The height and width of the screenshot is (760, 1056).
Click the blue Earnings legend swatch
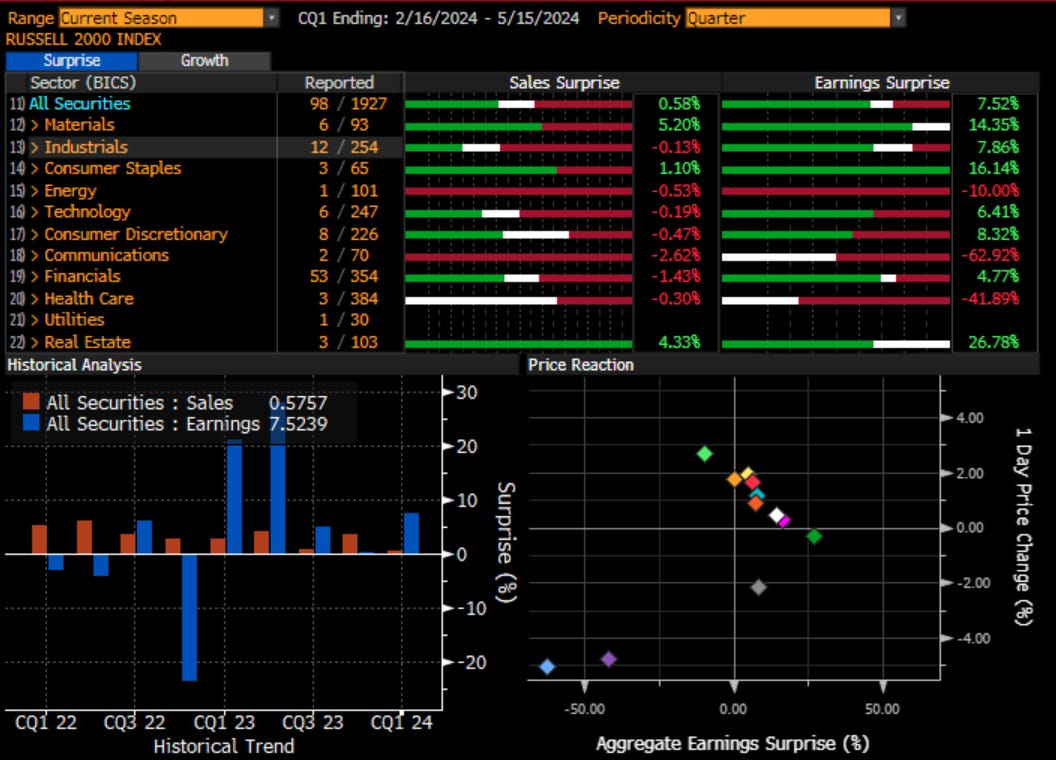point(31,423)
